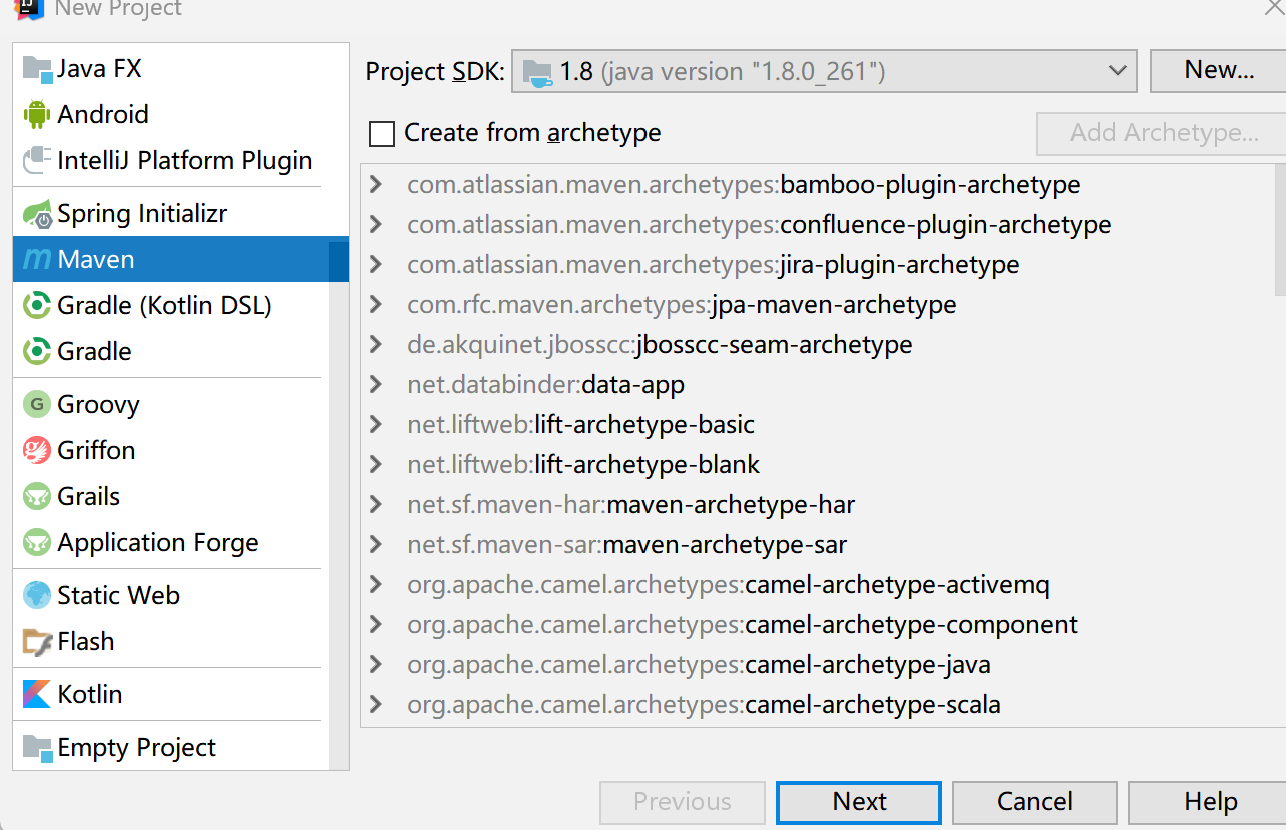Expand lift-archetype-blank entry
This screenshot has width=1286, height=830.
click(x=376, y=465)
